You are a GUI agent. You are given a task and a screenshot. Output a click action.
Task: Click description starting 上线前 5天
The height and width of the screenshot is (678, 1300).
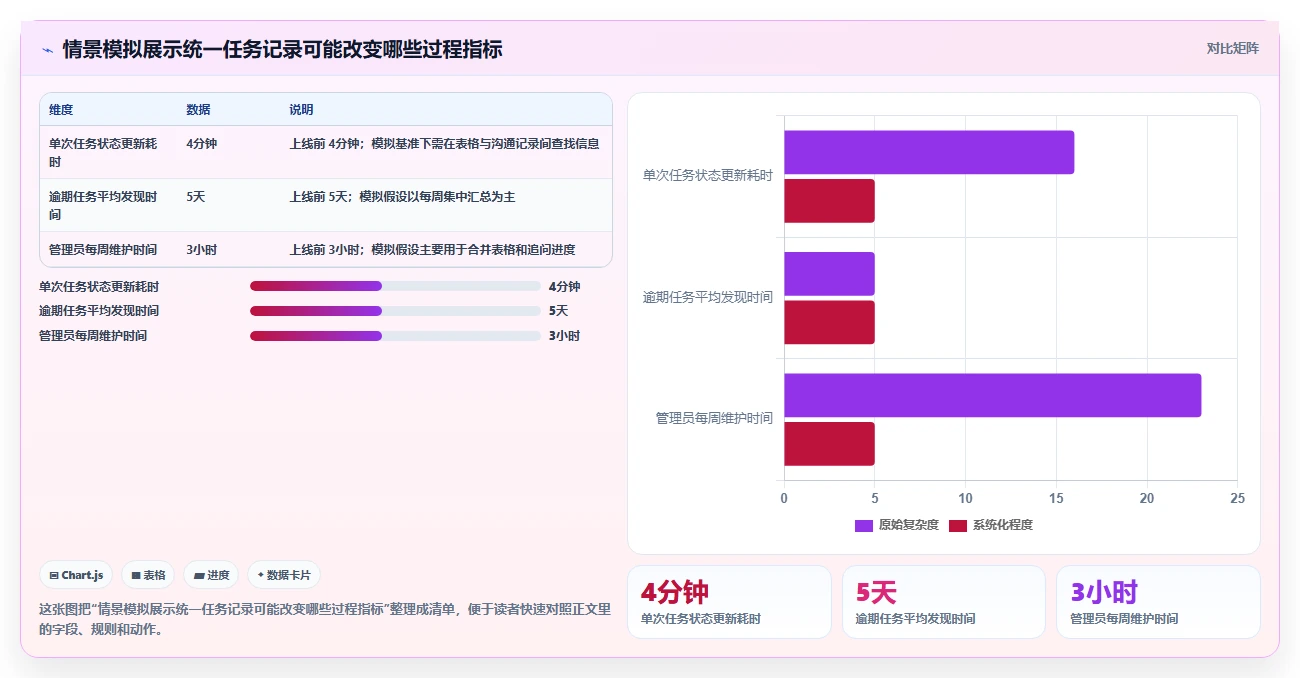402,197
